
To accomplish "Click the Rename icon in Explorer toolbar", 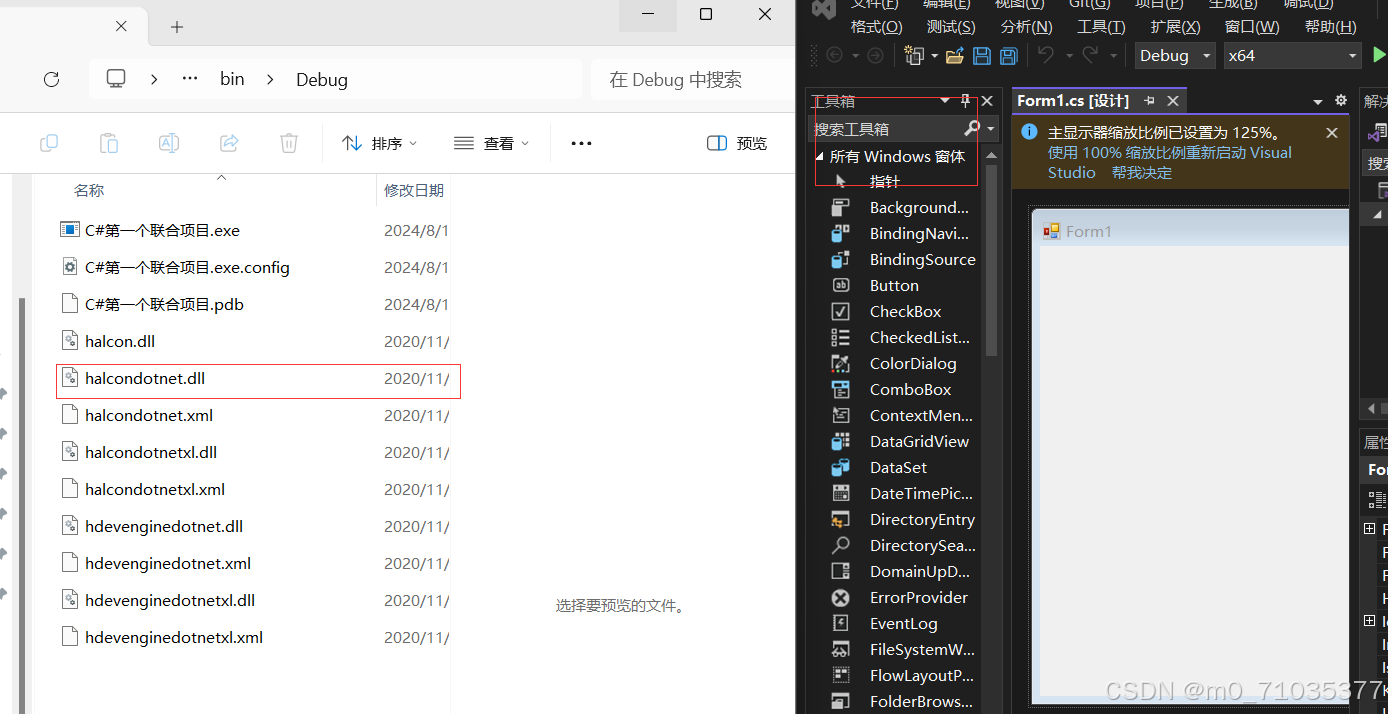I will pos(169,143).
